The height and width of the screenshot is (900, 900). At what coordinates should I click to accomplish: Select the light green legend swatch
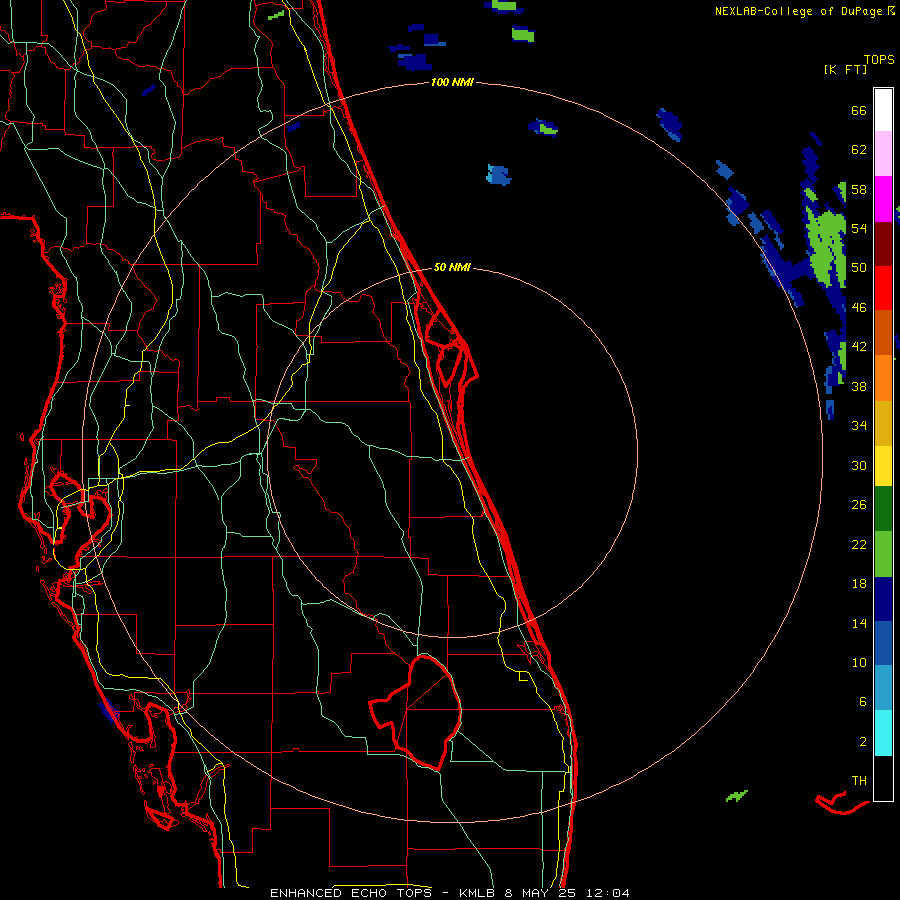click(883, 554)
